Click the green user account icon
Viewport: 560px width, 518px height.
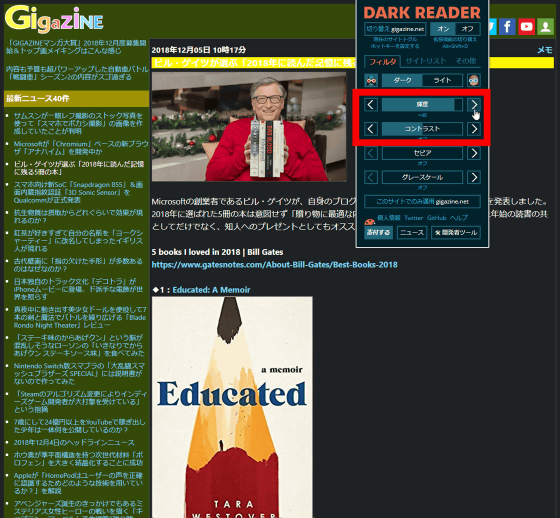click(x=545, y=26)
